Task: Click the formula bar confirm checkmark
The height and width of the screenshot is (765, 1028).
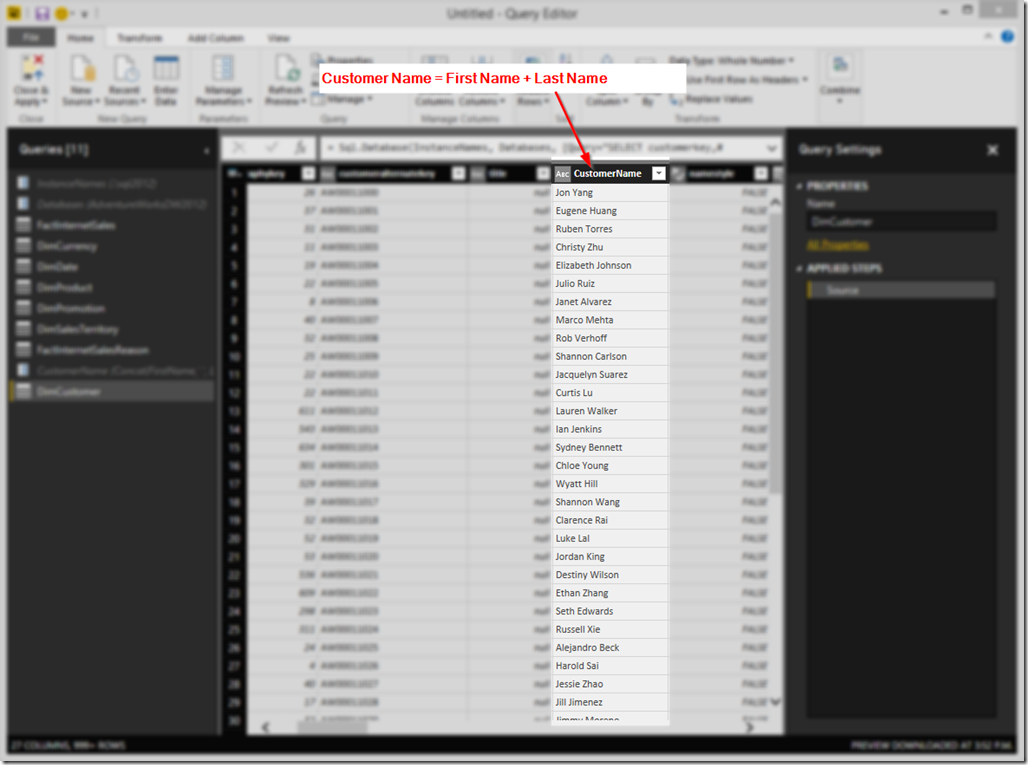Action: [x=271, y=148]
